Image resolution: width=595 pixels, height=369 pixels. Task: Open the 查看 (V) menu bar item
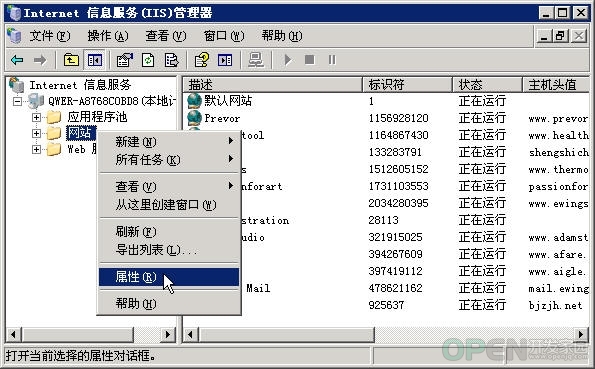click(x=166, y=36)
